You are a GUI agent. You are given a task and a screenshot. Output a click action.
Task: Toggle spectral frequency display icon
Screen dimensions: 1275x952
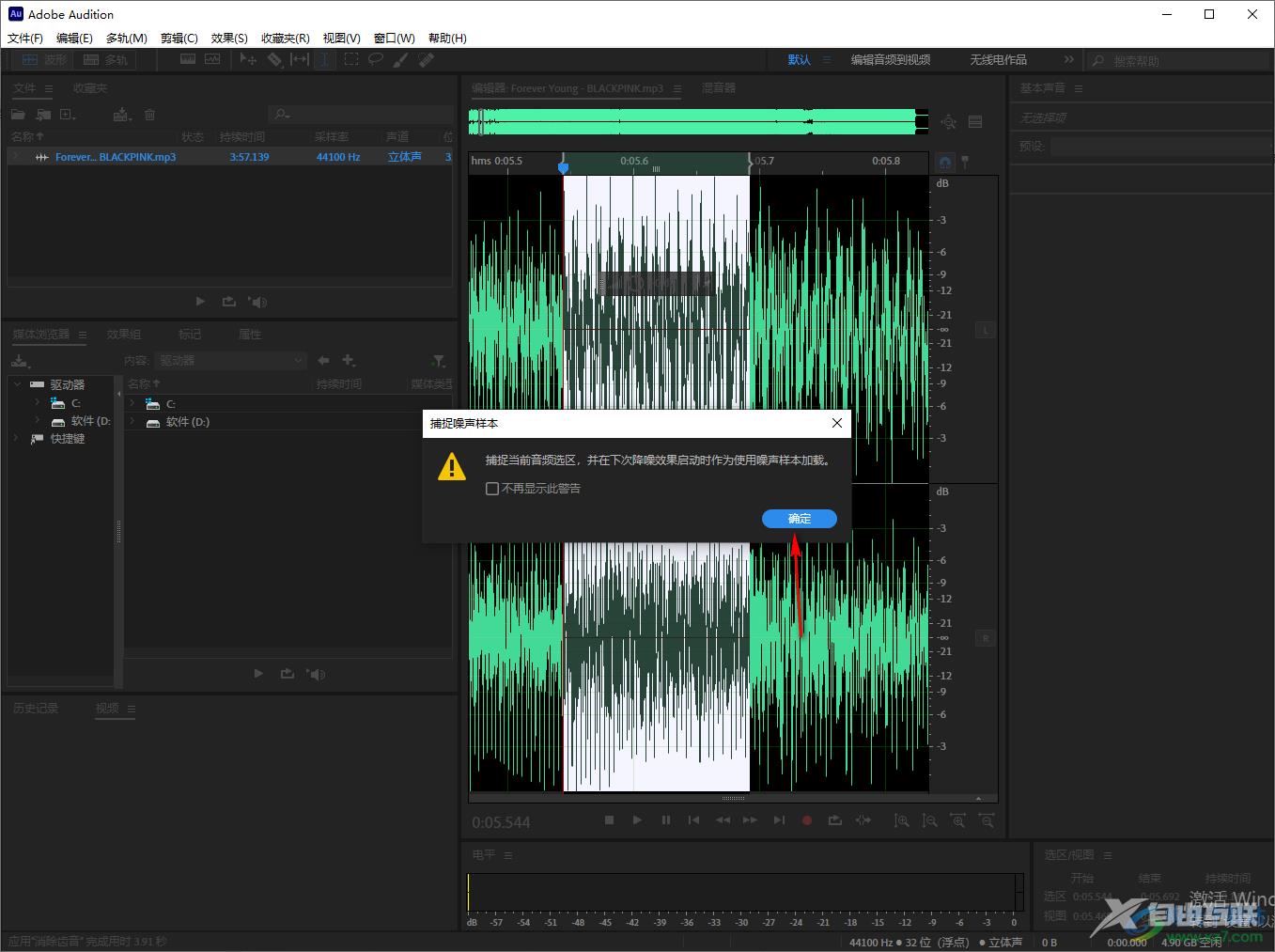[x=188, y=59]
